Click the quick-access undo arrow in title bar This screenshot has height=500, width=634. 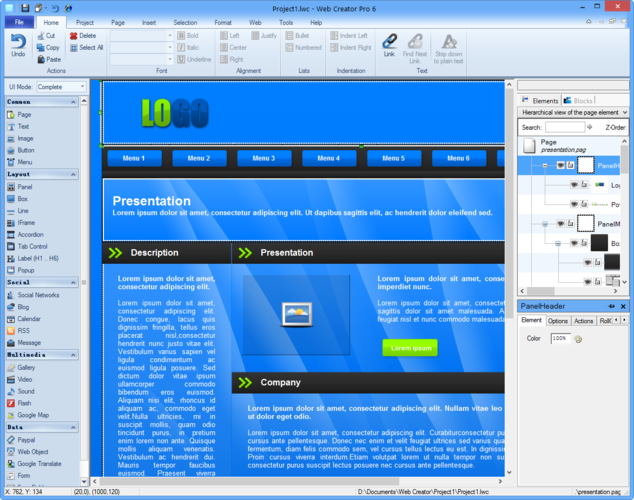coord(55,8)
